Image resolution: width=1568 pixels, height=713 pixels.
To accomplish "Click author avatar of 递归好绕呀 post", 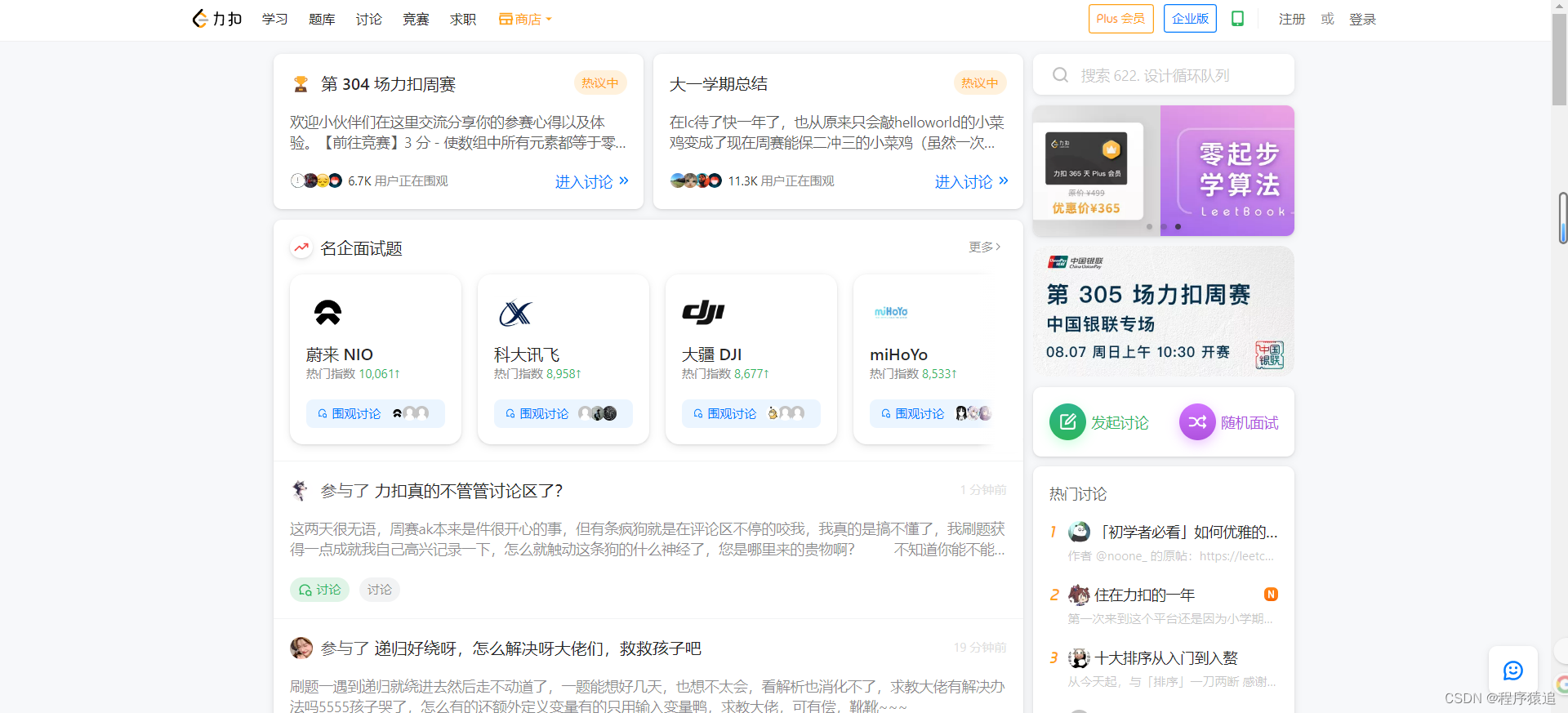I will pos(301,648).
